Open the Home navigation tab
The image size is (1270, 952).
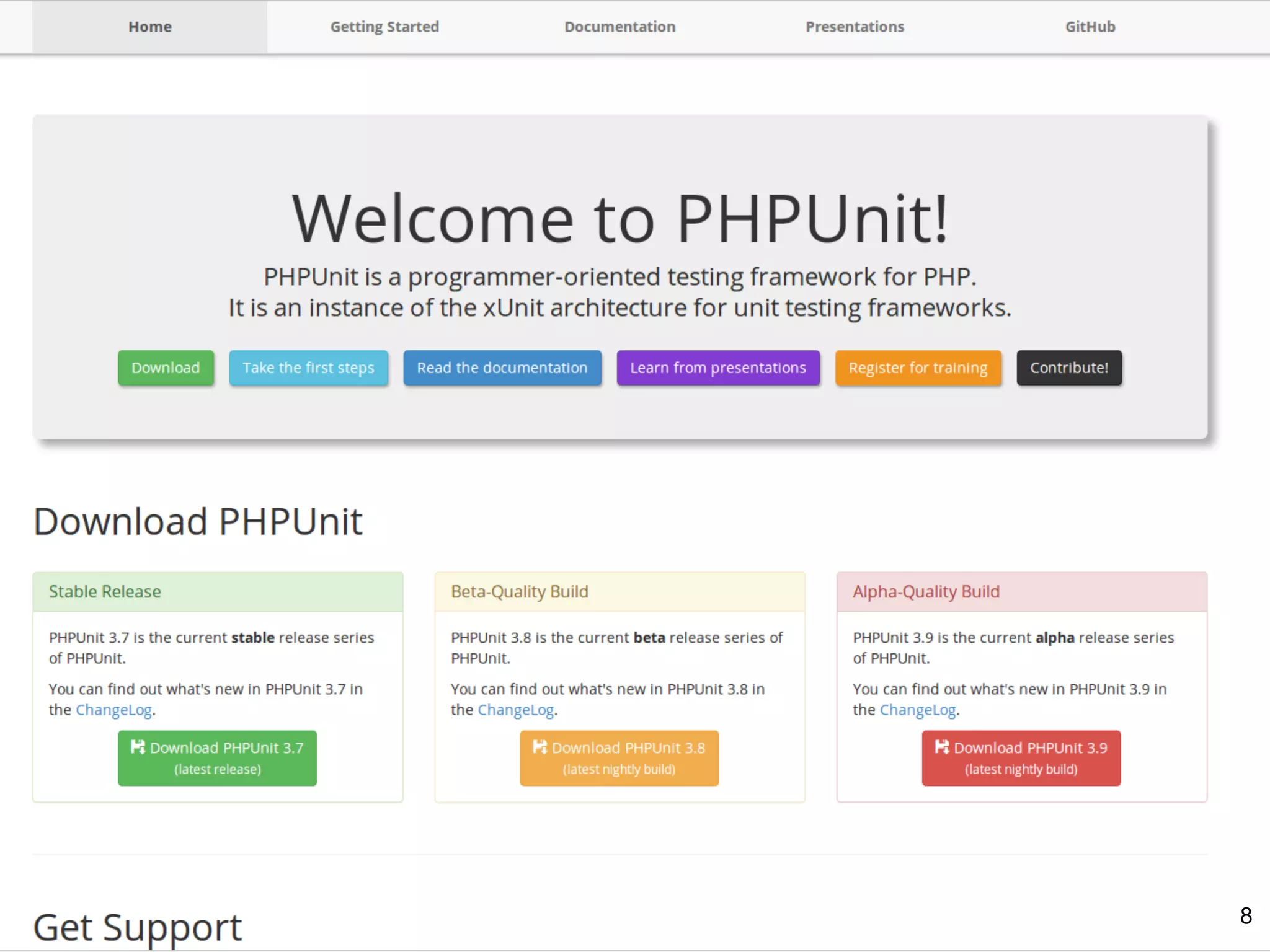[x=149, y=27]
